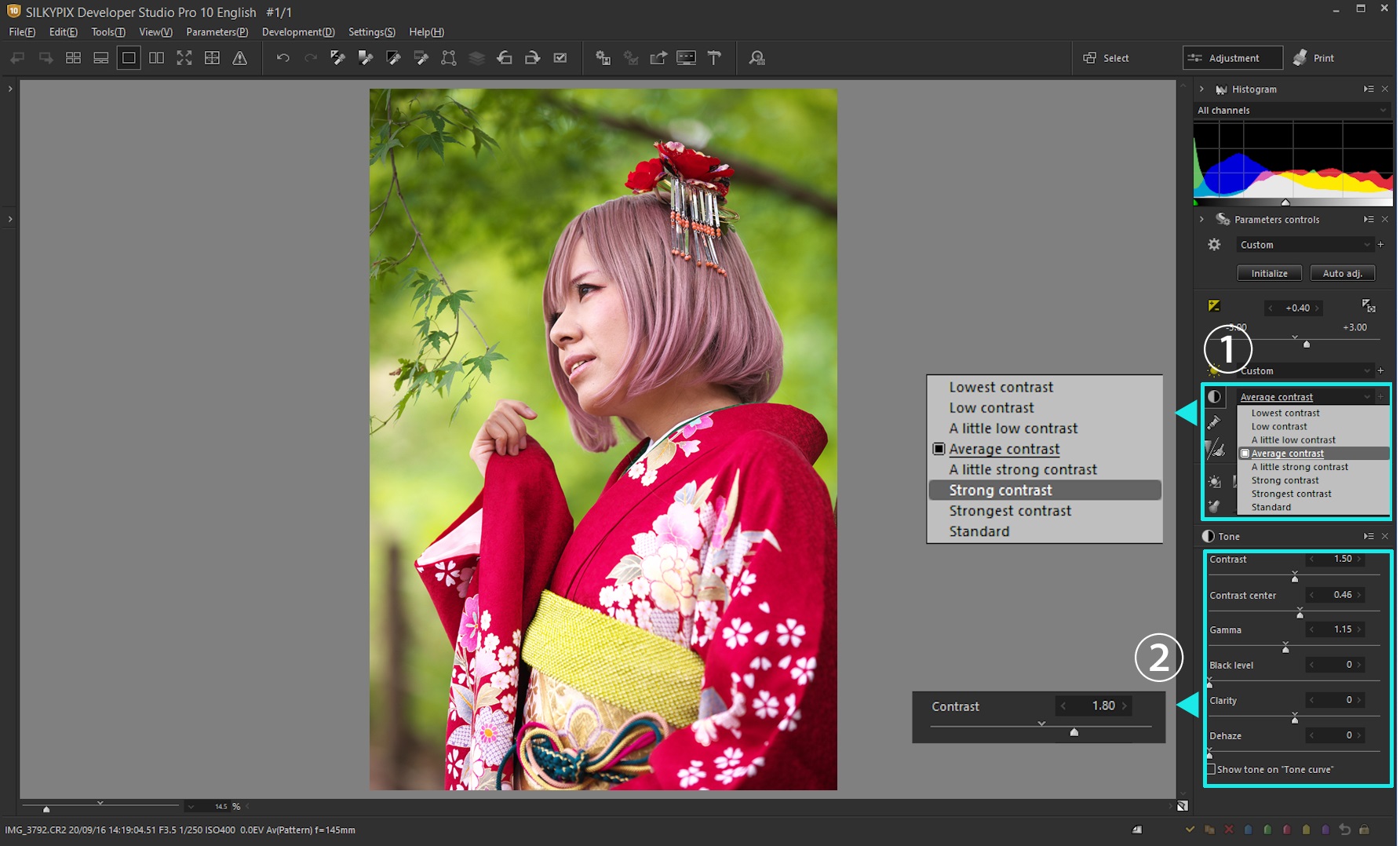Open the View menu

point(155,32)
